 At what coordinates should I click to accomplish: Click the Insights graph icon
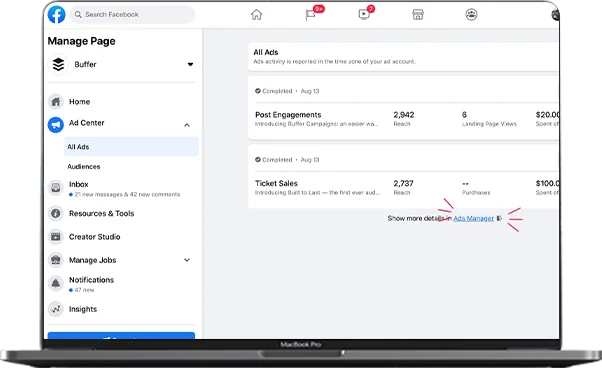(56, 309)
